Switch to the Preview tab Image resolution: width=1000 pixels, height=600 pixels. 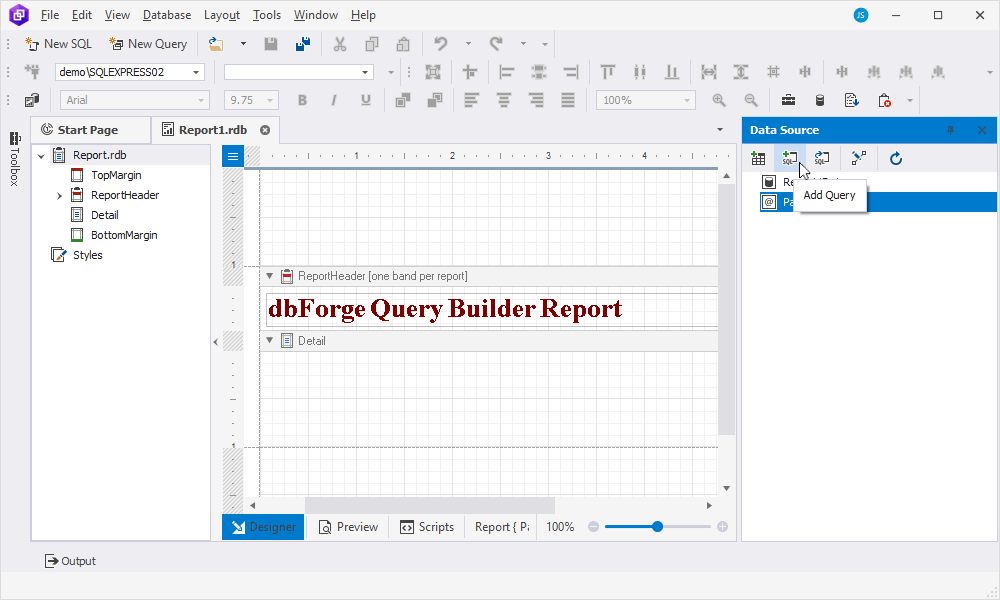tap(348, 527)
